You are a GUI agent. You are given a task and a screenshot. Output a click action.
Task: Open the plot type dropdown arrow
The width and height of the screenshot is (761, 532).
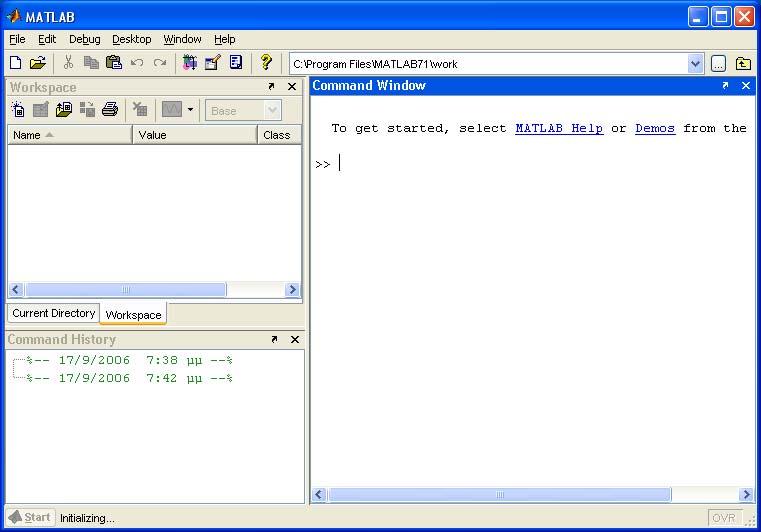[x=191, y=109]
